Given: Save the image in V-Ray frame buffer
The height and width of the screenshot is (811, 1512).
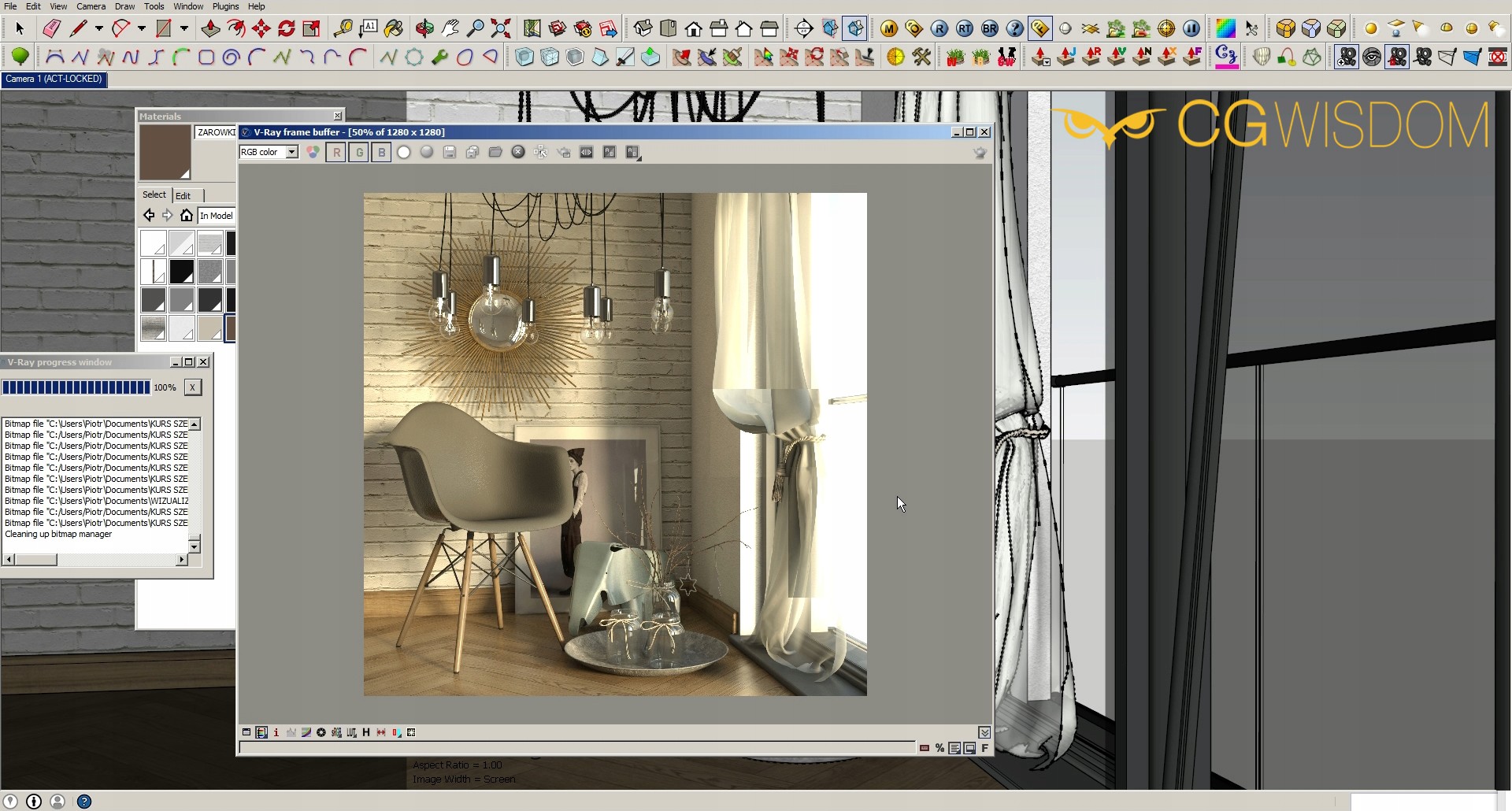Looking at the screenshot, I should pyautogui.click(x=450, y=153).
